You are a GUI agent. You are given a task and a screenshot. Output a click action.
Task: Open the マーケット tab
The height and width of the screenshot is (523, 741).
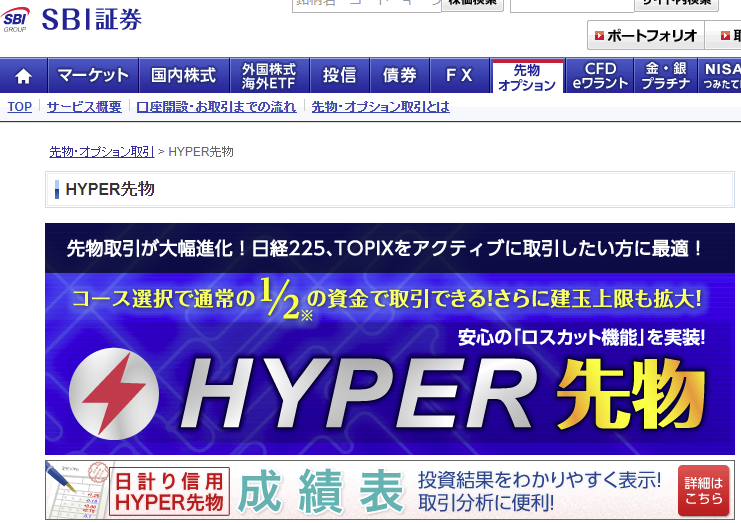pos(93,76)
